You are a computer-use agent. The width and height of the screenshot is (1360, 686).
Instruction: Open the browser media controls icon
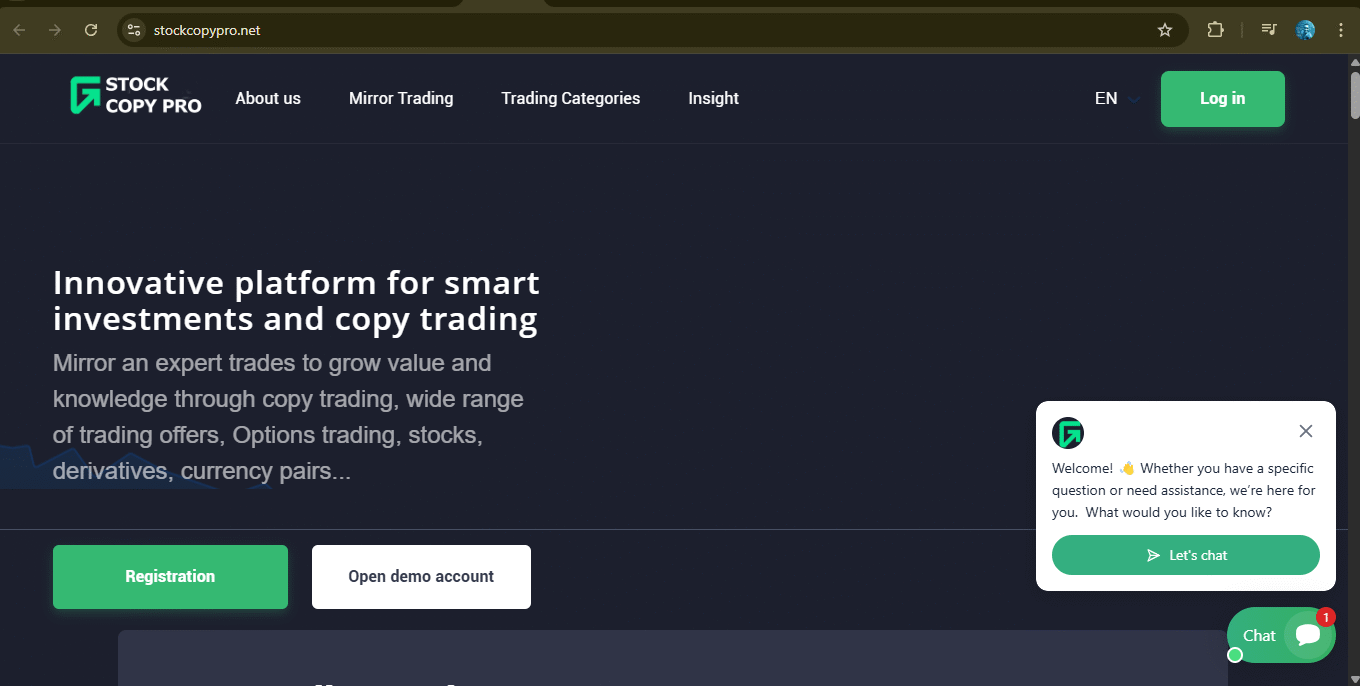tap(1267, 30)
